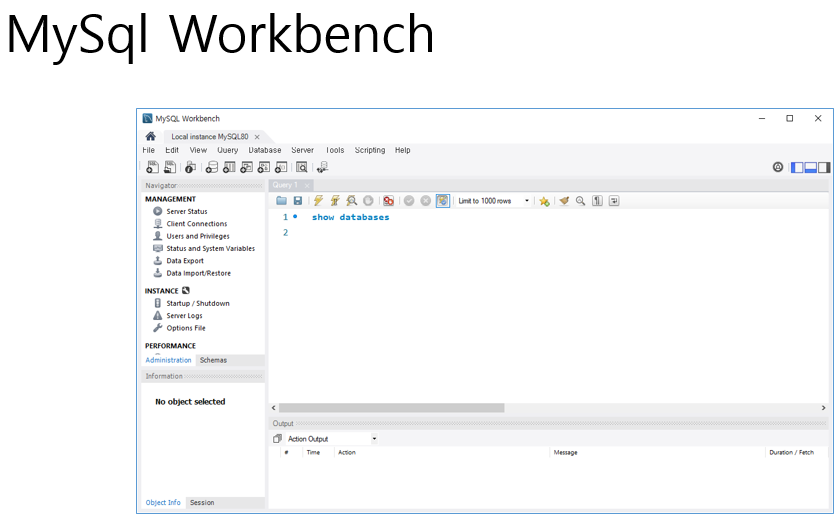
Task: Open the Query menu
Action: 228,150
